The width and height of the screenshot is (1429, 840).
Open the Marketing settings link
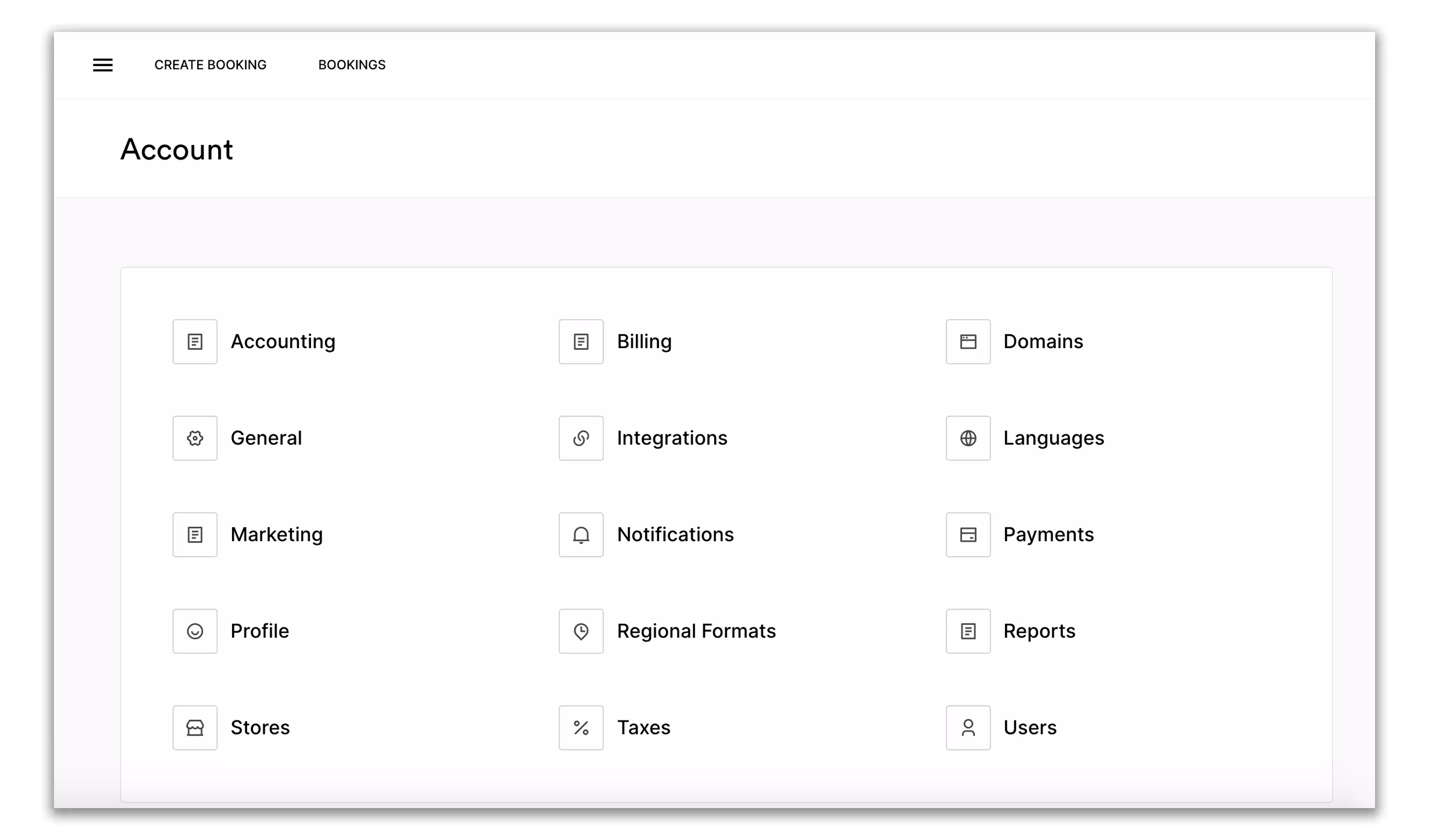pyautogui.click(x=276, y=535)
